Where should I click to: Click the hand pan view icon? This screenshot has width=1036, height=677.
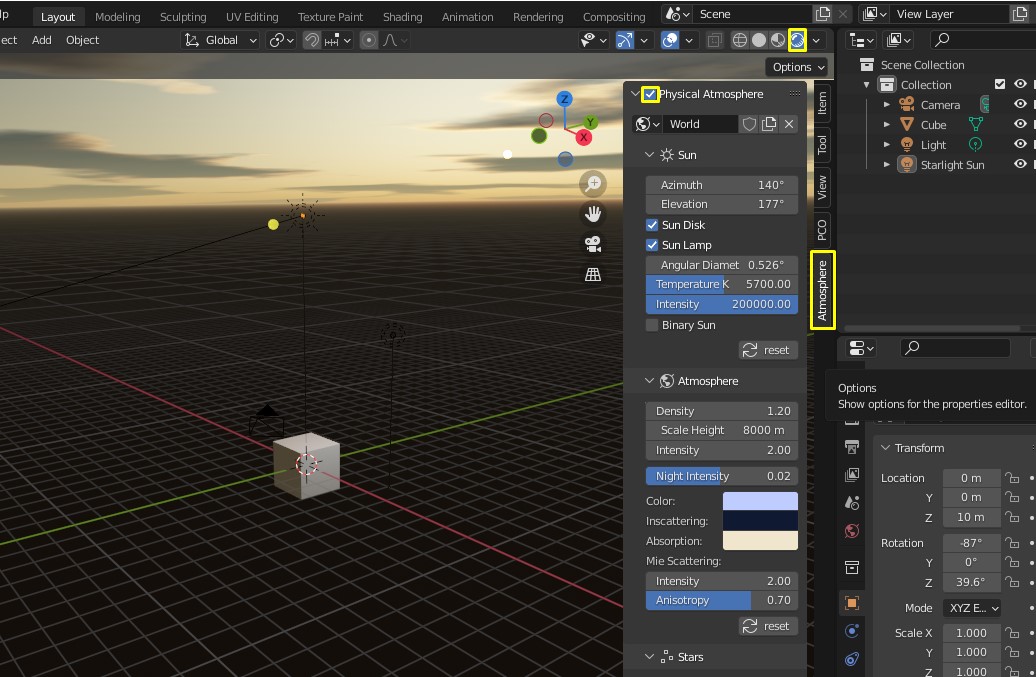[593, 213]
